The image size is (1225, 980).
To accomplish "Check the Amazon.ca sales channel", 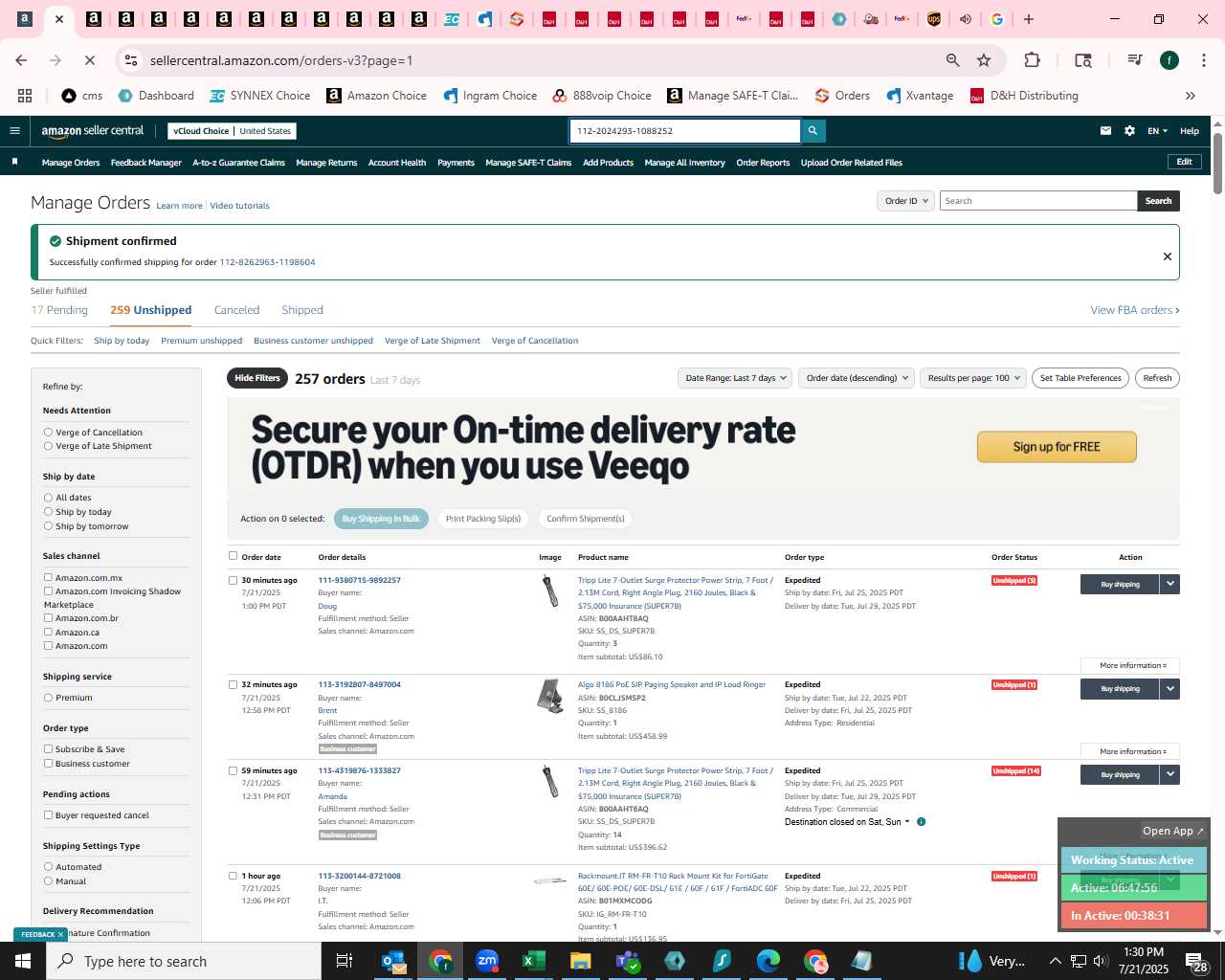I will pyautogui.click(x=48, y=632).
